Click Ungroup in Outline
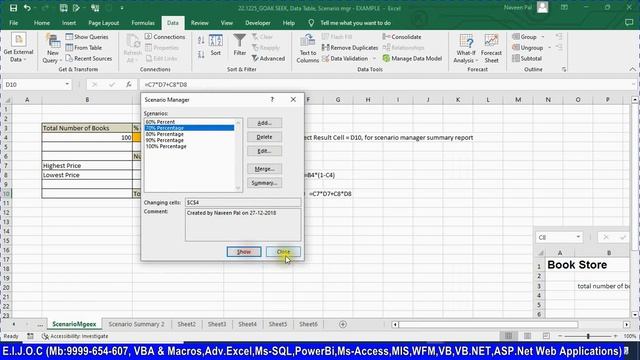 (527, 48)
